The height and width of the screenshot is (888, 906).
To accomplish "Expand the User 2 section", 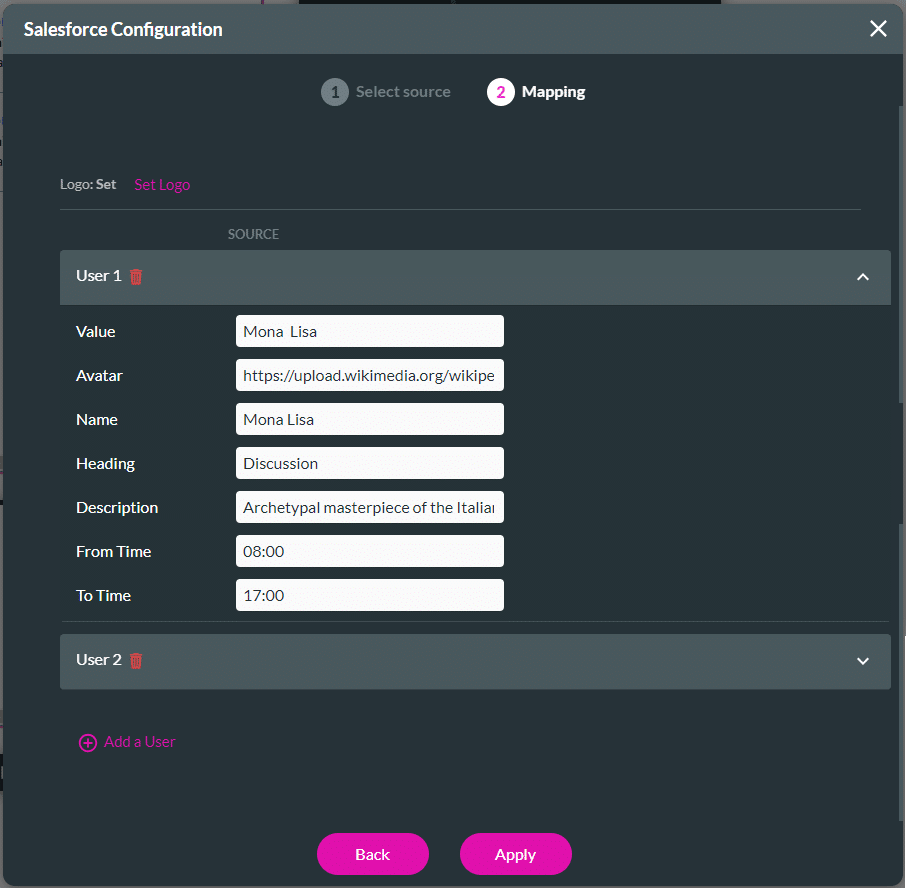I will tap(862, 661).
